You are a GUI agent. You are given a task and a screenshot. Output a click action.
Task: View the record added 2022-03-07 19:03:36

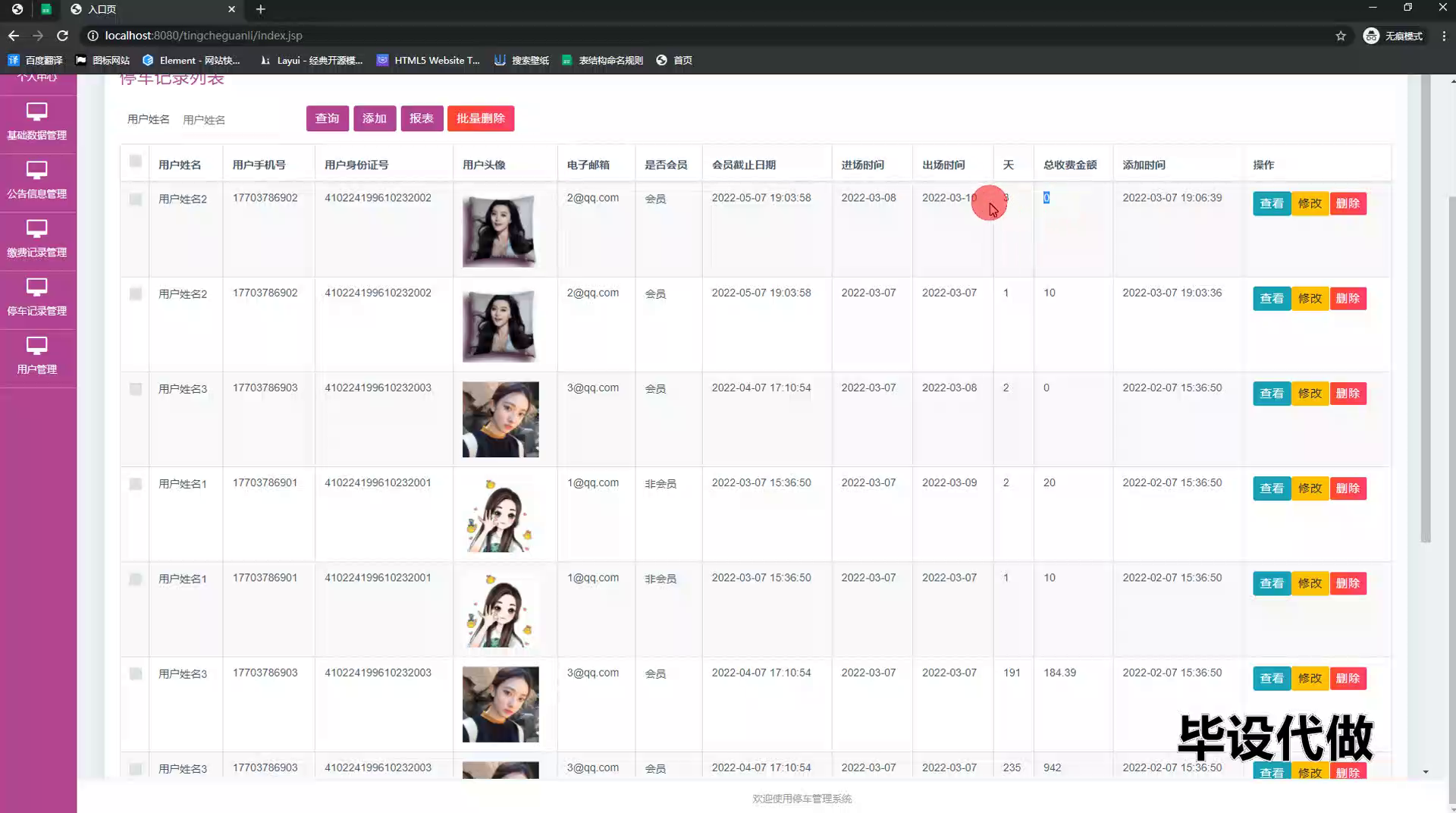(x=1272, y=299)
